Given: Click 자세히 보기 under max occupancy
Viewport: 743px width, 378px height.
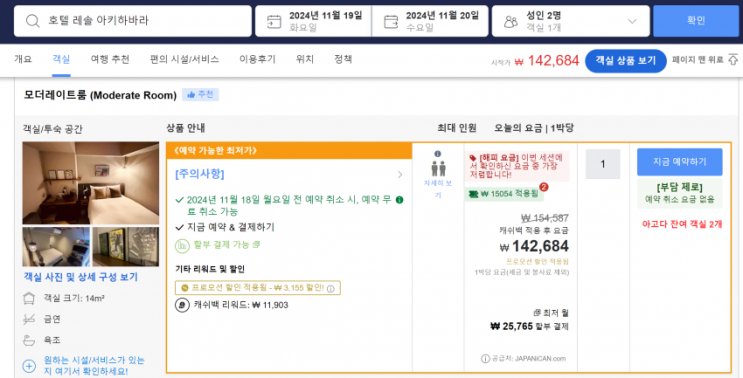Looking at the screenshot, I should pos(438,189).
